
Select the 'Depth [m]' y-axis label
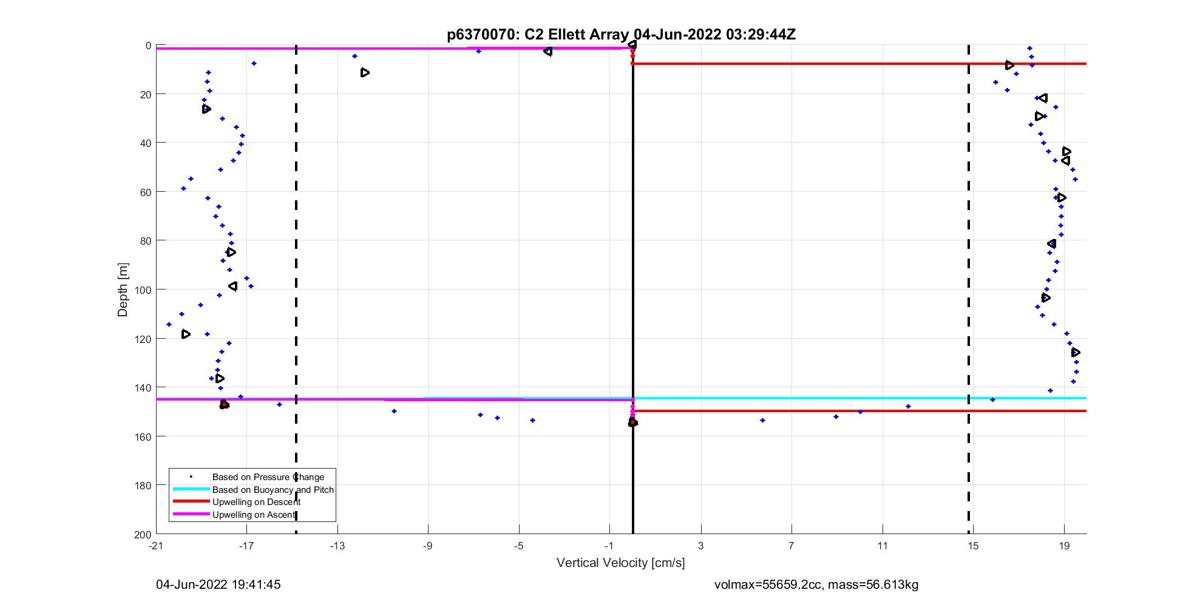(x=123, y=290)
